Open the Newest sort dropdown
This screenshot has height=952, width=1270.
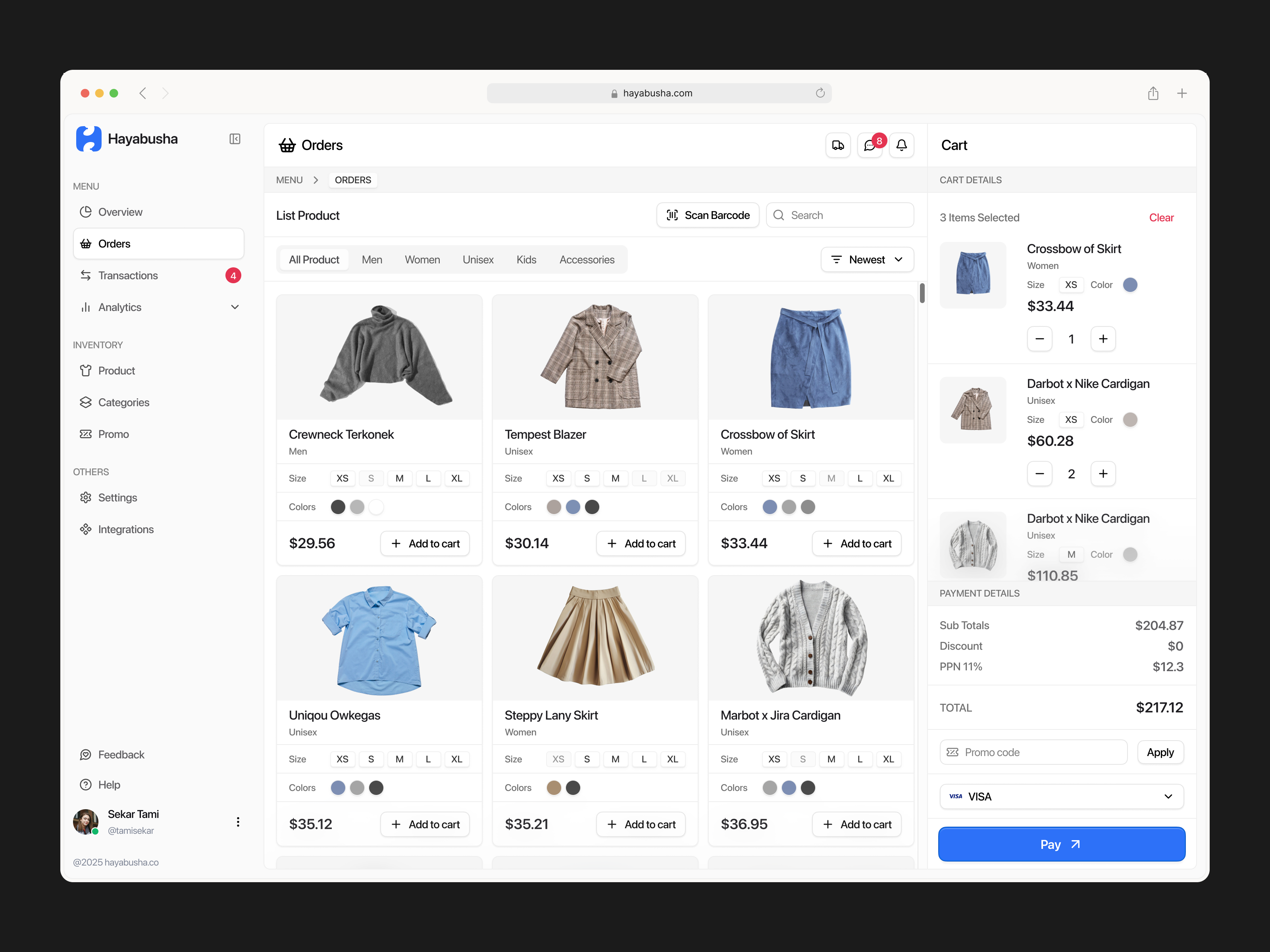867,259
